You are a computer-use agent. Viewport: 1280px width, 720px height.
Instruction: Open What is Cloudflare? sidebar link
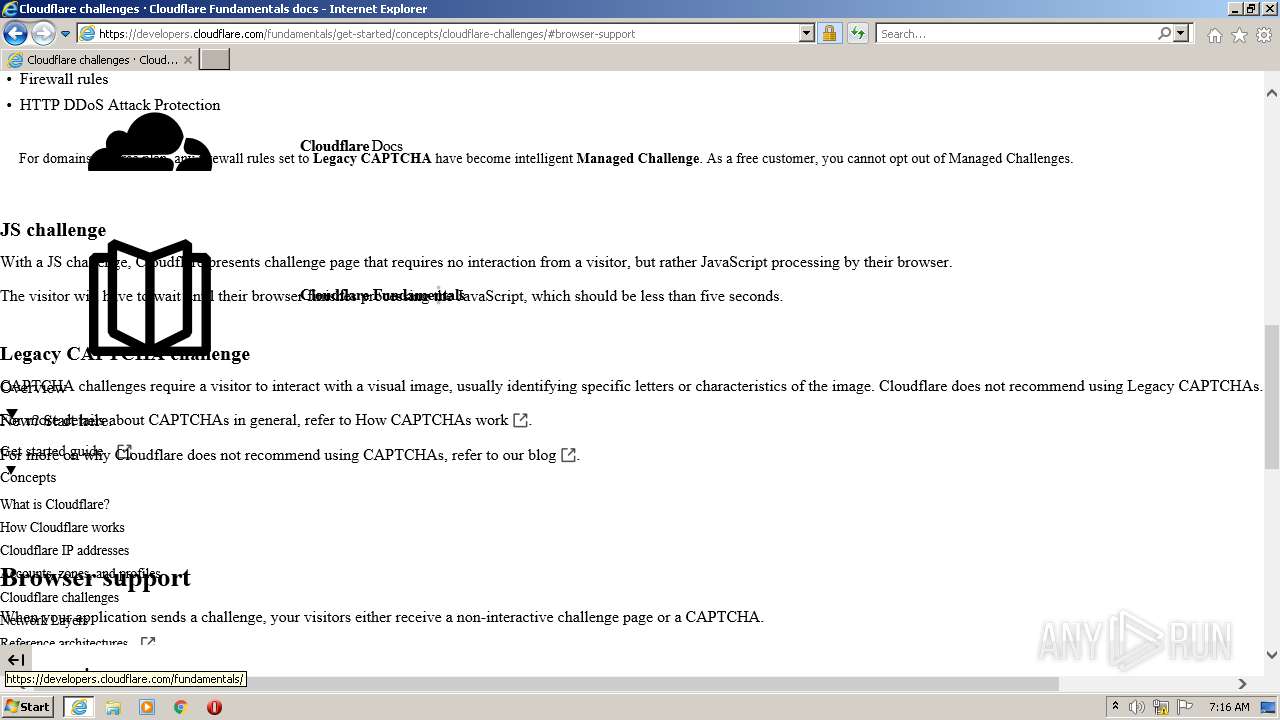pyautogui.click(x=55, y=504)
